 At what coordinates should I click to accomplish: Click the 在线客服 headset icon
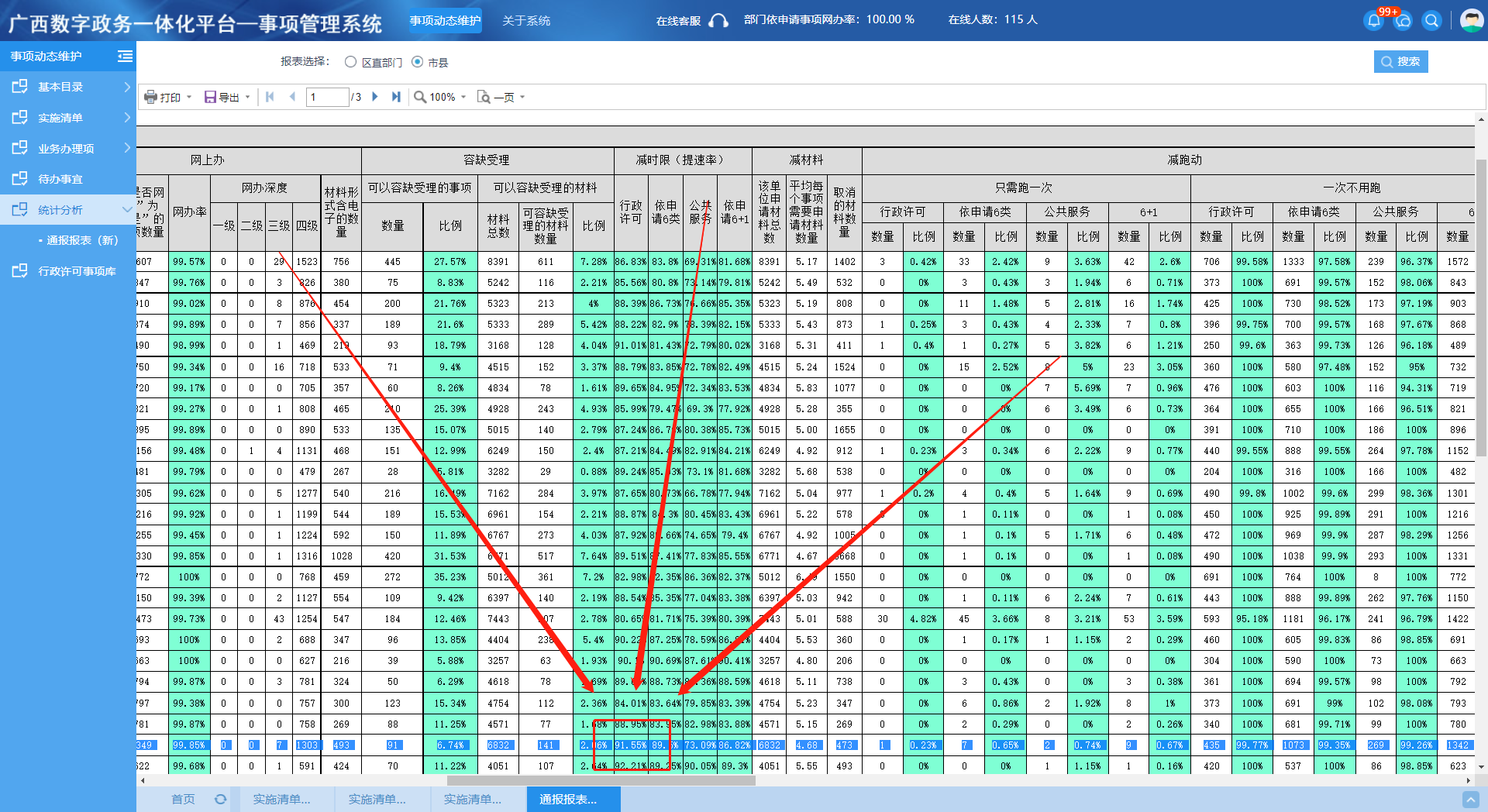[x=718, y=20]
